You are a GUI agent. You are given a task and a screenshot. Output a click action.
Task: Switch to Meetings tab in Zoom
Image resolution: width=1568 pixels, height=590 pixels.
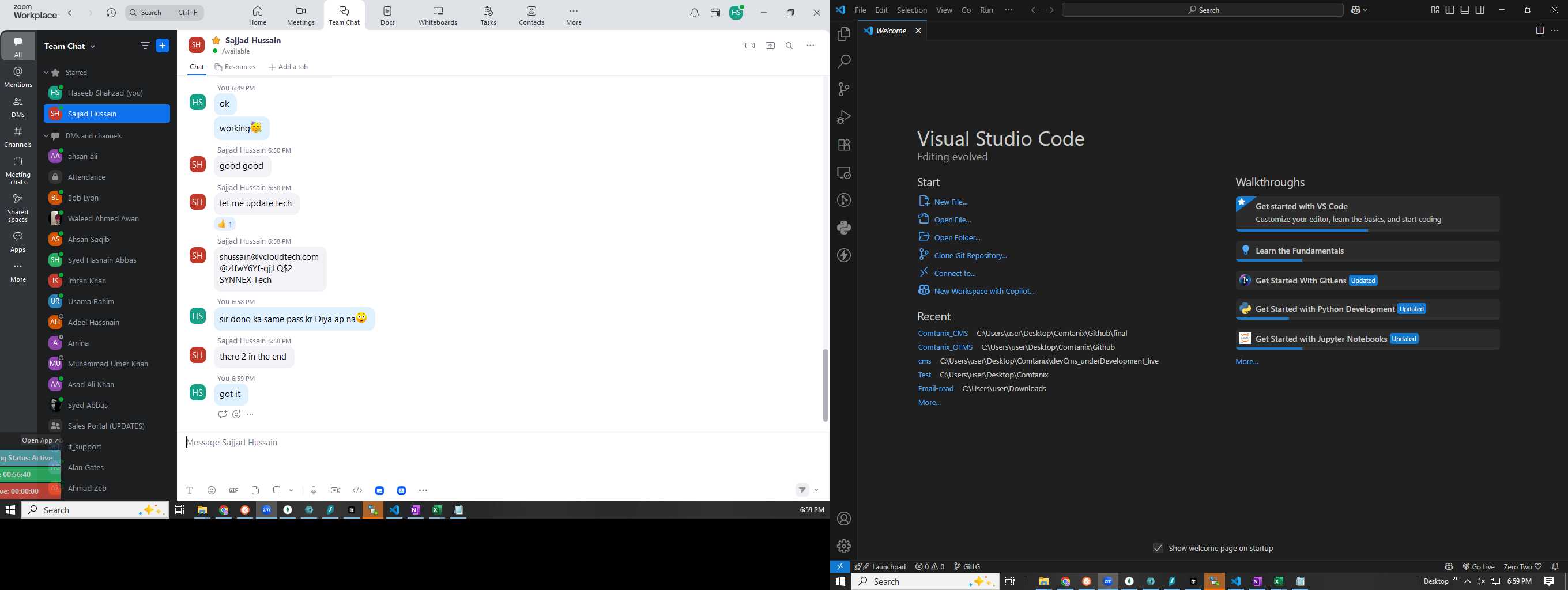click(x=301, y=16)
